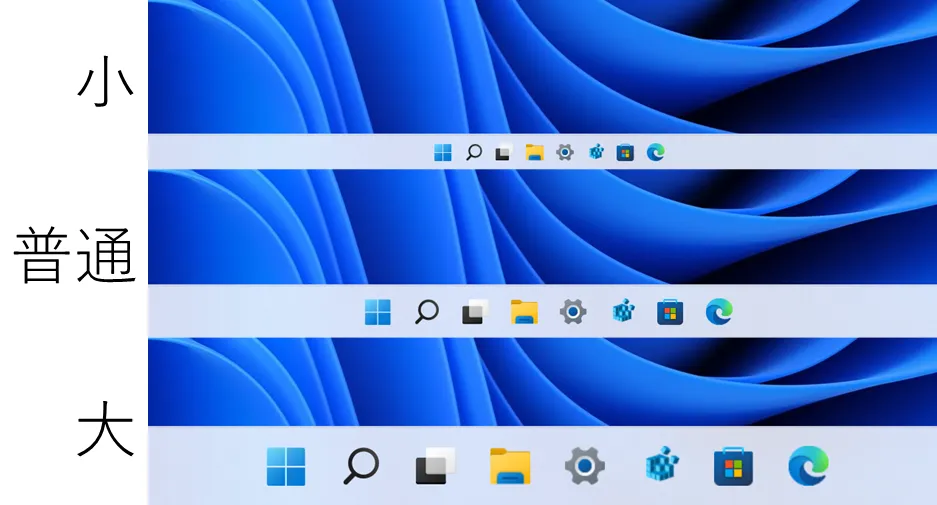Click the 小 label text
Viewport: 937px width, 505px height.
tap(105, 81)
